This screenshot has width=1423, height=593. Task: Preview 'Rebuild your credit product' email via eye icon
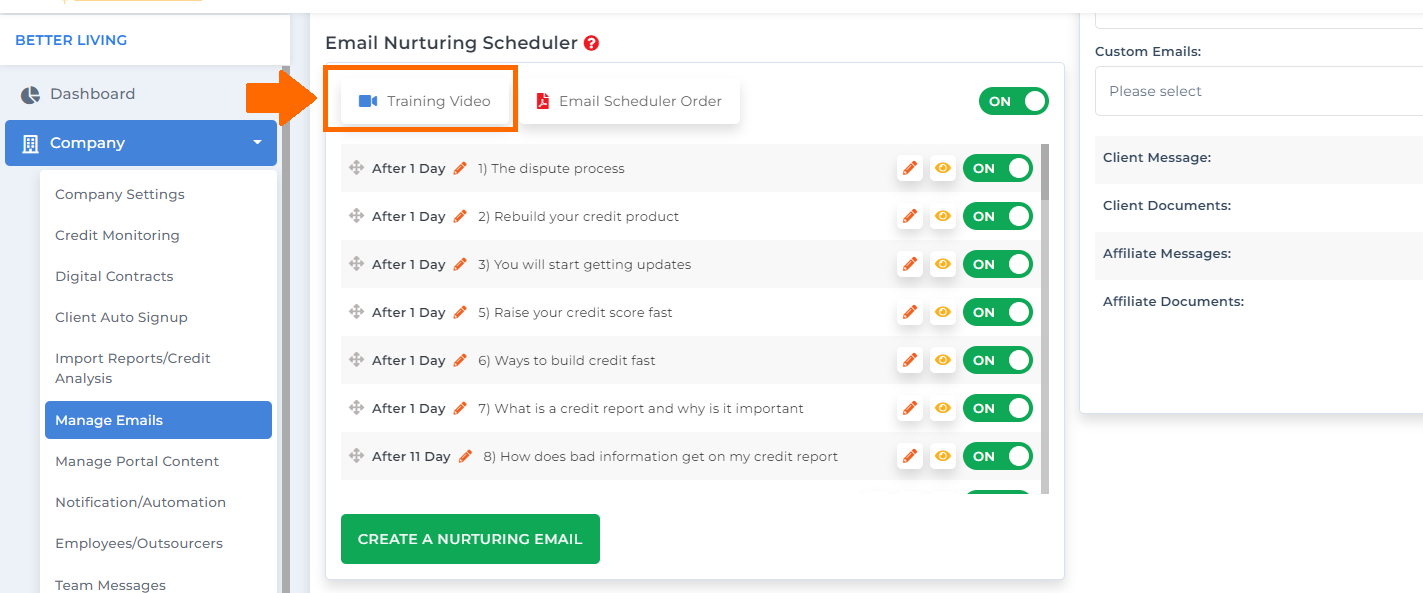942,216
